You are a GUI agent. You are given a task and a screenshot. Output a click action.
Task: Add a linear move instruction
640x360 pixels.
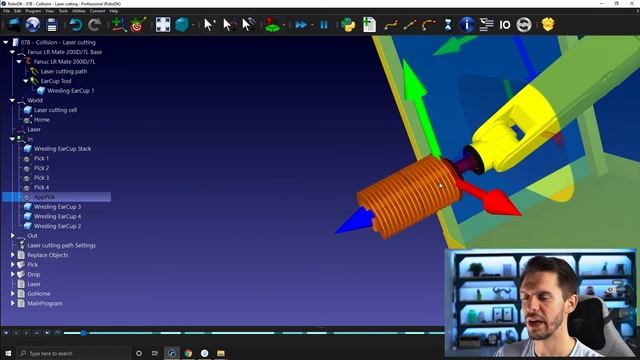click(x=410, y=25)
